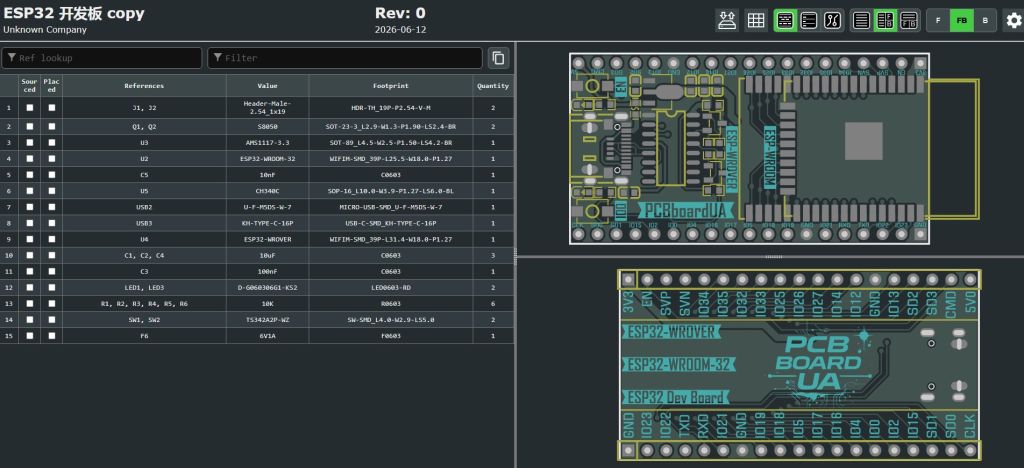Tick Placed checkbox for F6 row
This screenshot has height=468, width=1024.
(x=52, y=335)
